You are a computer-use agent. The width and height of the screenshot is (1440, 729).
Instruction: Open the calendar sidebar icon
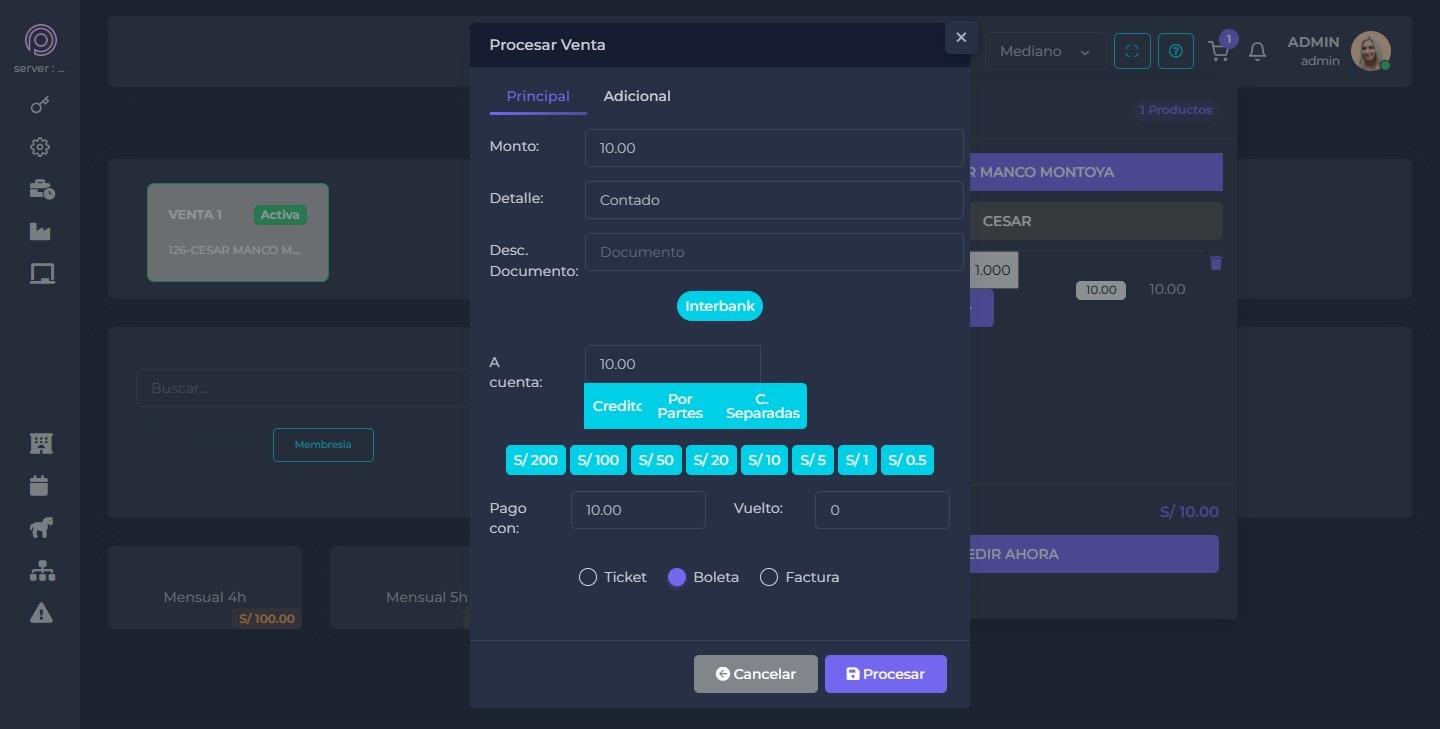tap(39, 486)
